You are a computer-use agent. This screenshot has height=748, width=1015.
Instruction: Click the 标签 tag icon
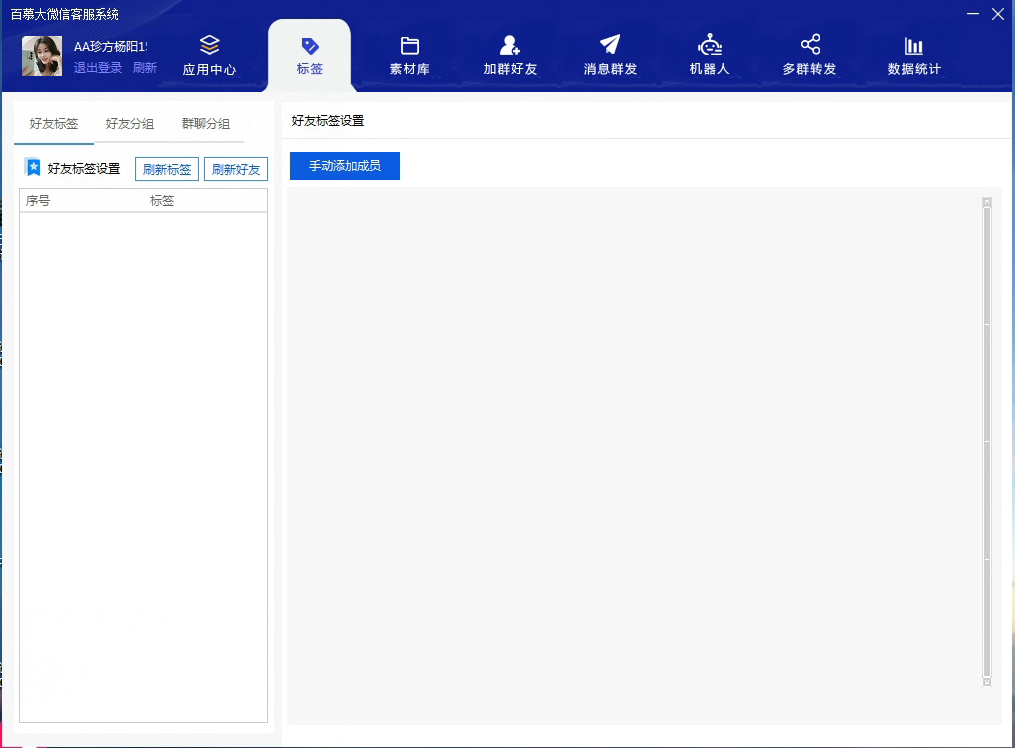(x=310, y=46)
